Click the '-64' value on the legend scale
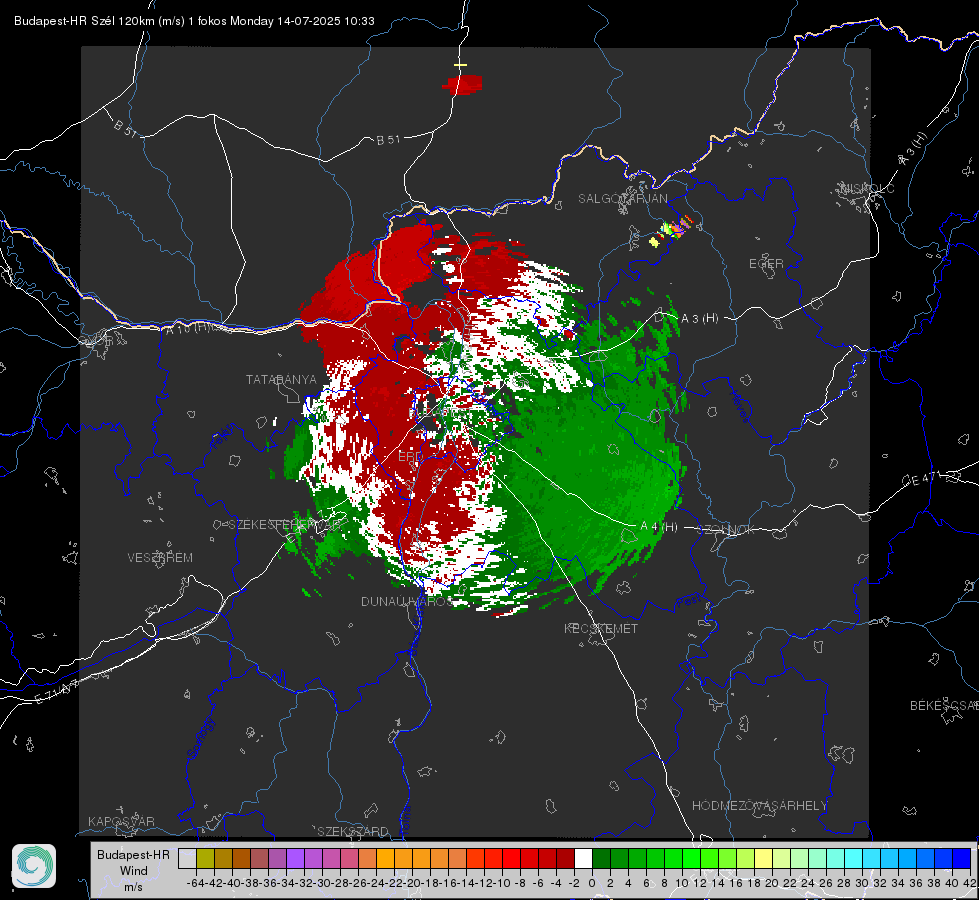979x900 pixels. pyautogui.click(x=196, y=883)
